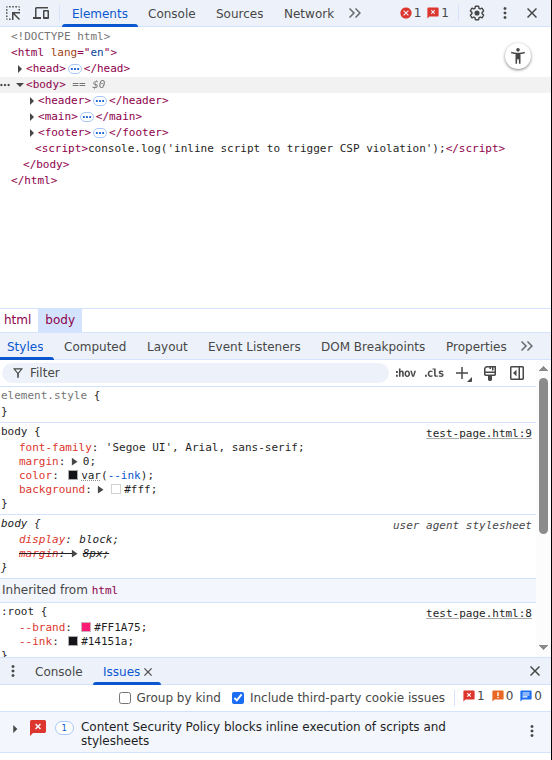Click the red page errors counter in Issues bar

point(473,696)
